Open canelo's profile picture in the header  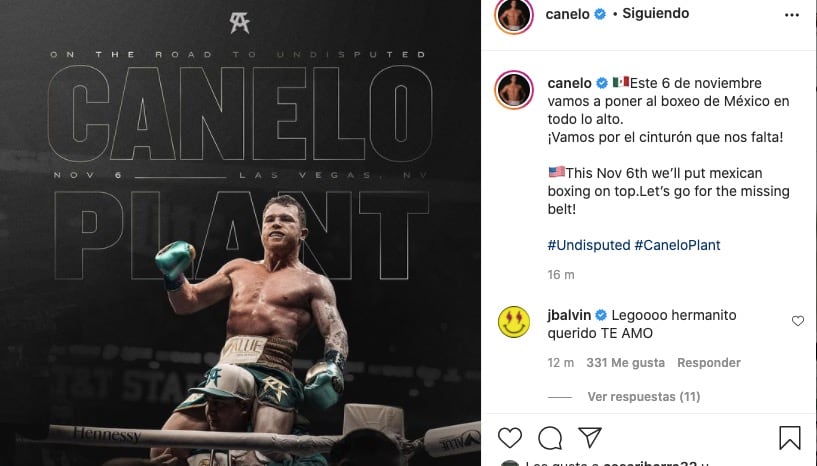514,15
